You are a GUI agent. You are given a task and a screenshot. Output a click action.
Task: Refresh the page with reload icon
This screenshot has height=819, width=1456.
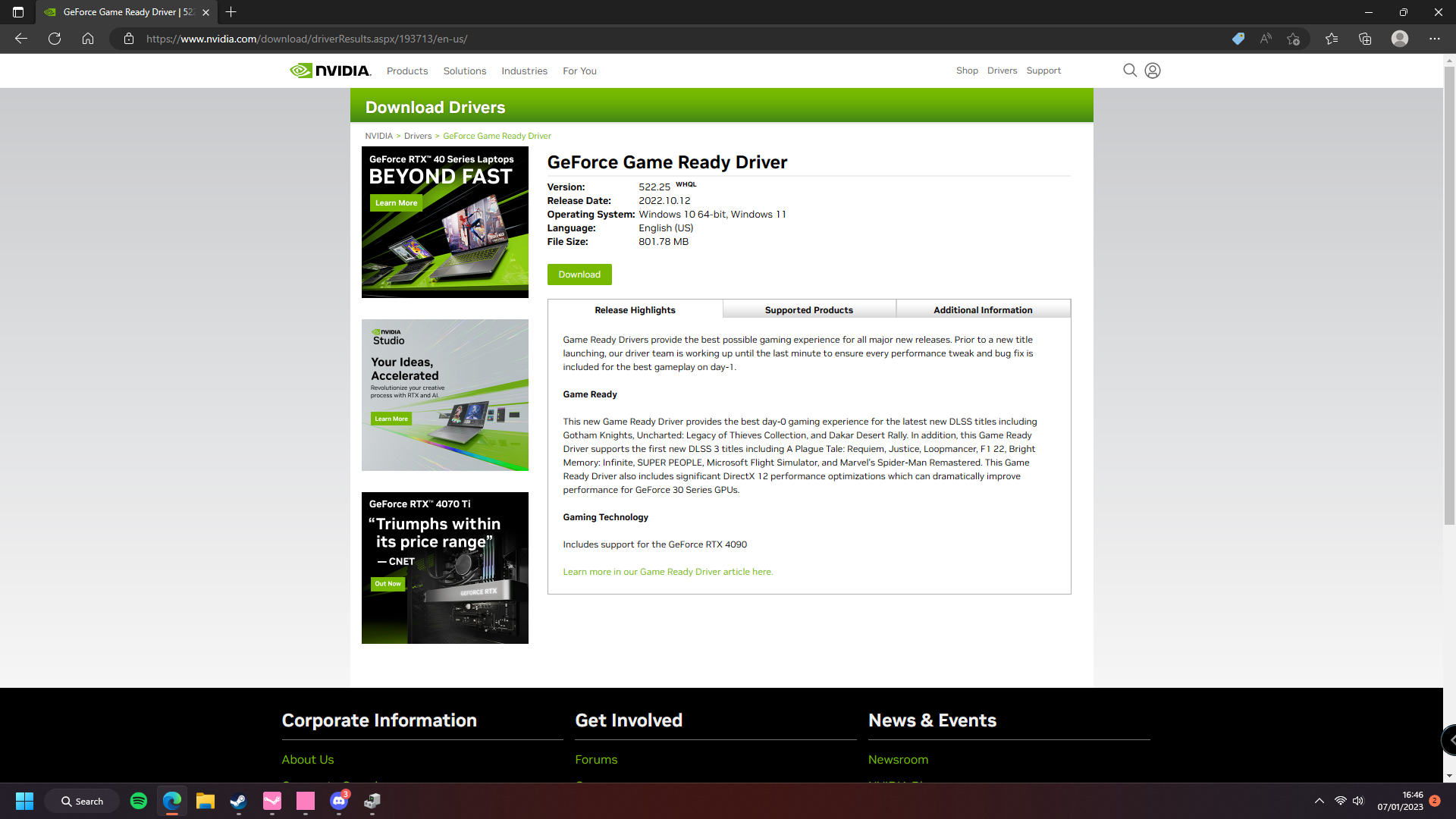tap(55, 39)
